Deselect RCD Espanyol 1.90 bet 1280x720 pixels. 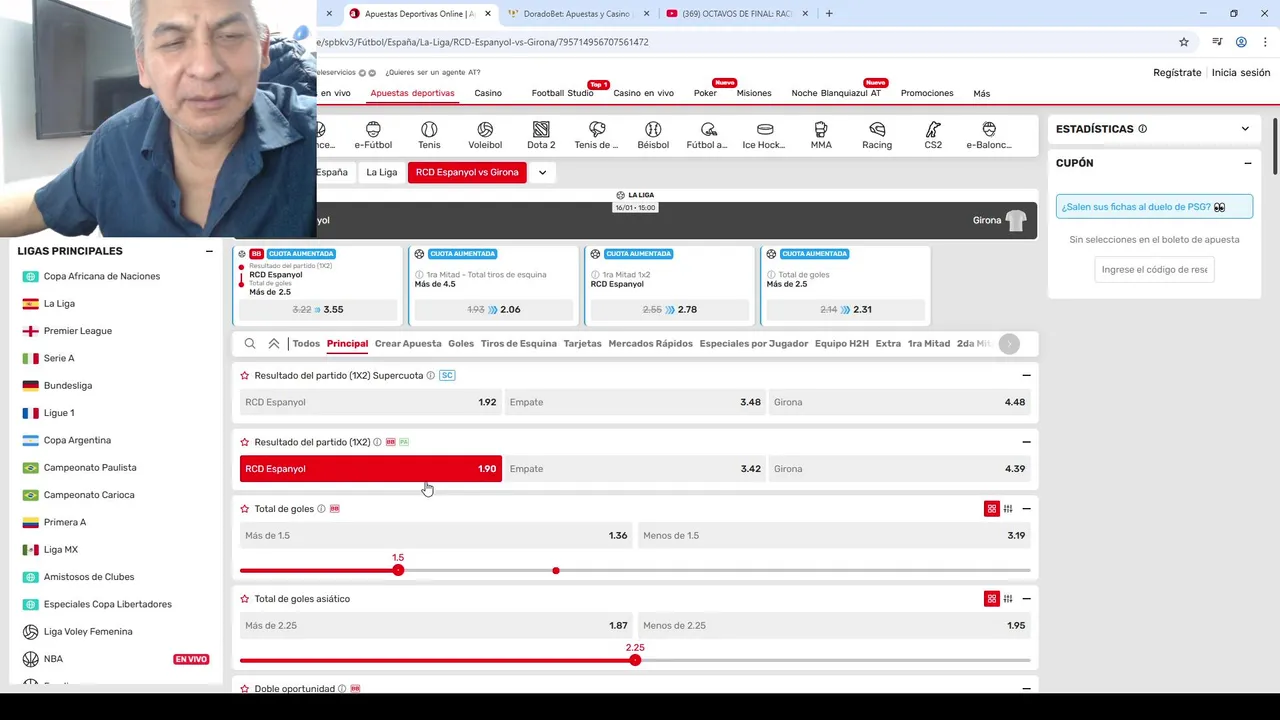click(371, 469)
